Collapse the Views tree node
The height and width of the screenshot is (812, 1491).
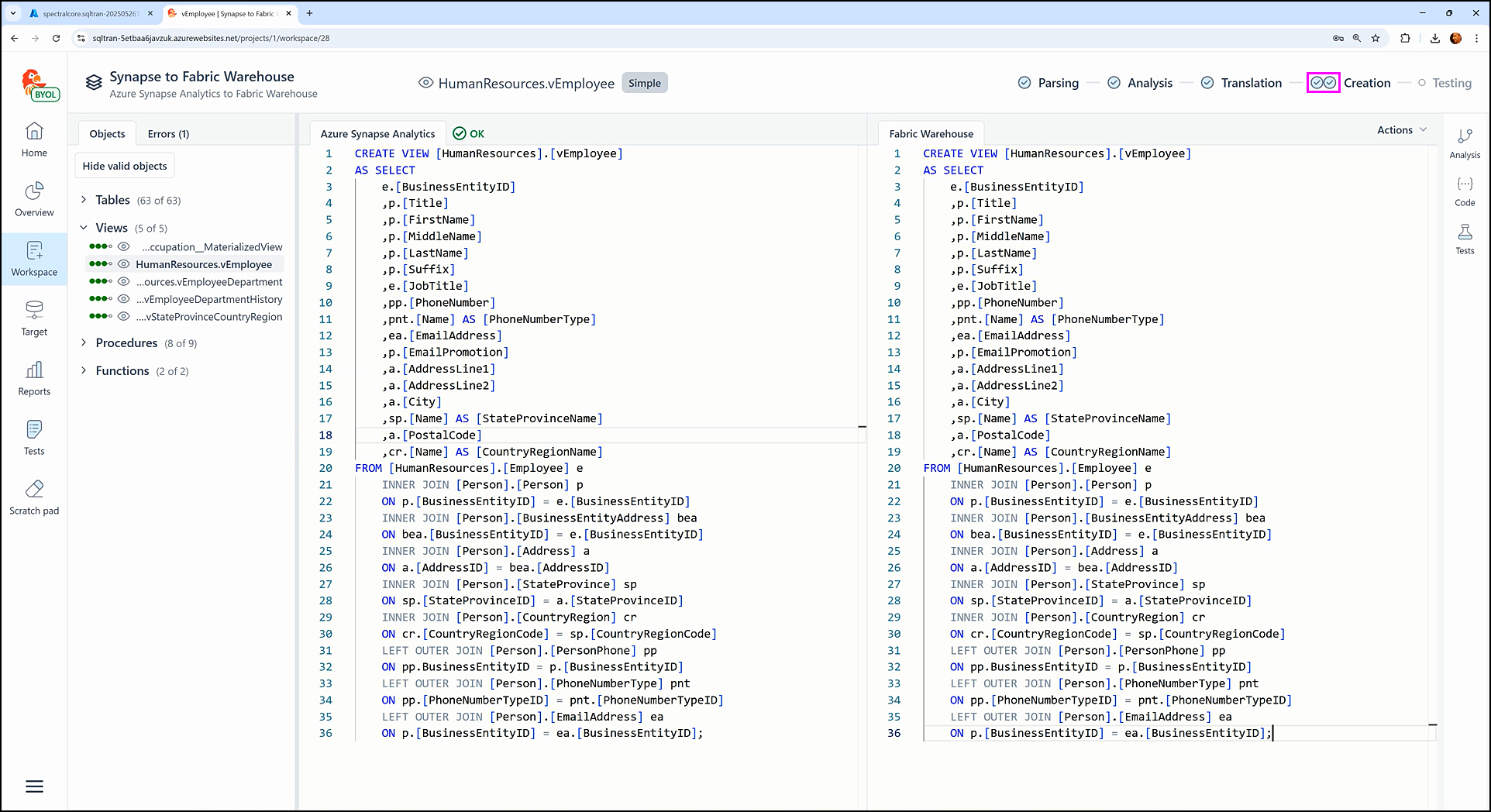coord(84,228)
